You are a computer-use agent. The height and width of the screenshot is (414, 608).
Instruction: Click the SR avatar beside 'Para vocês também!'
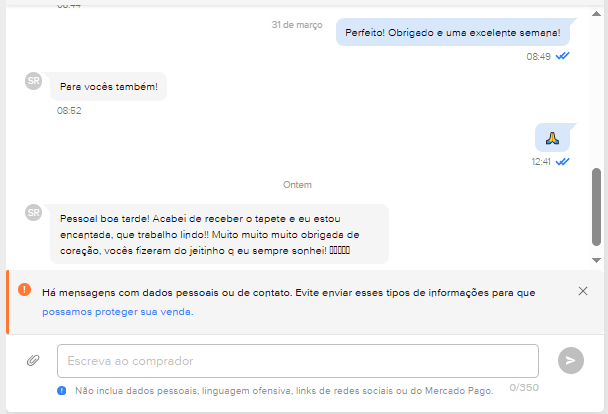33,81
